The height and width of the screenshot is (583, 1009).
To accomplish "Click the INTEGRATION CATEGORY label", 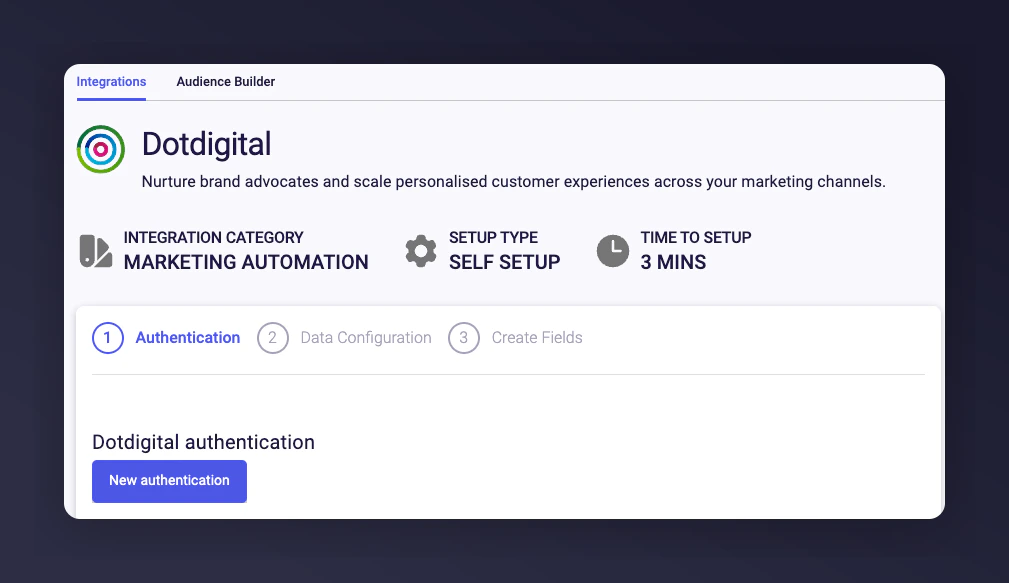I will (x=213, y=237).
